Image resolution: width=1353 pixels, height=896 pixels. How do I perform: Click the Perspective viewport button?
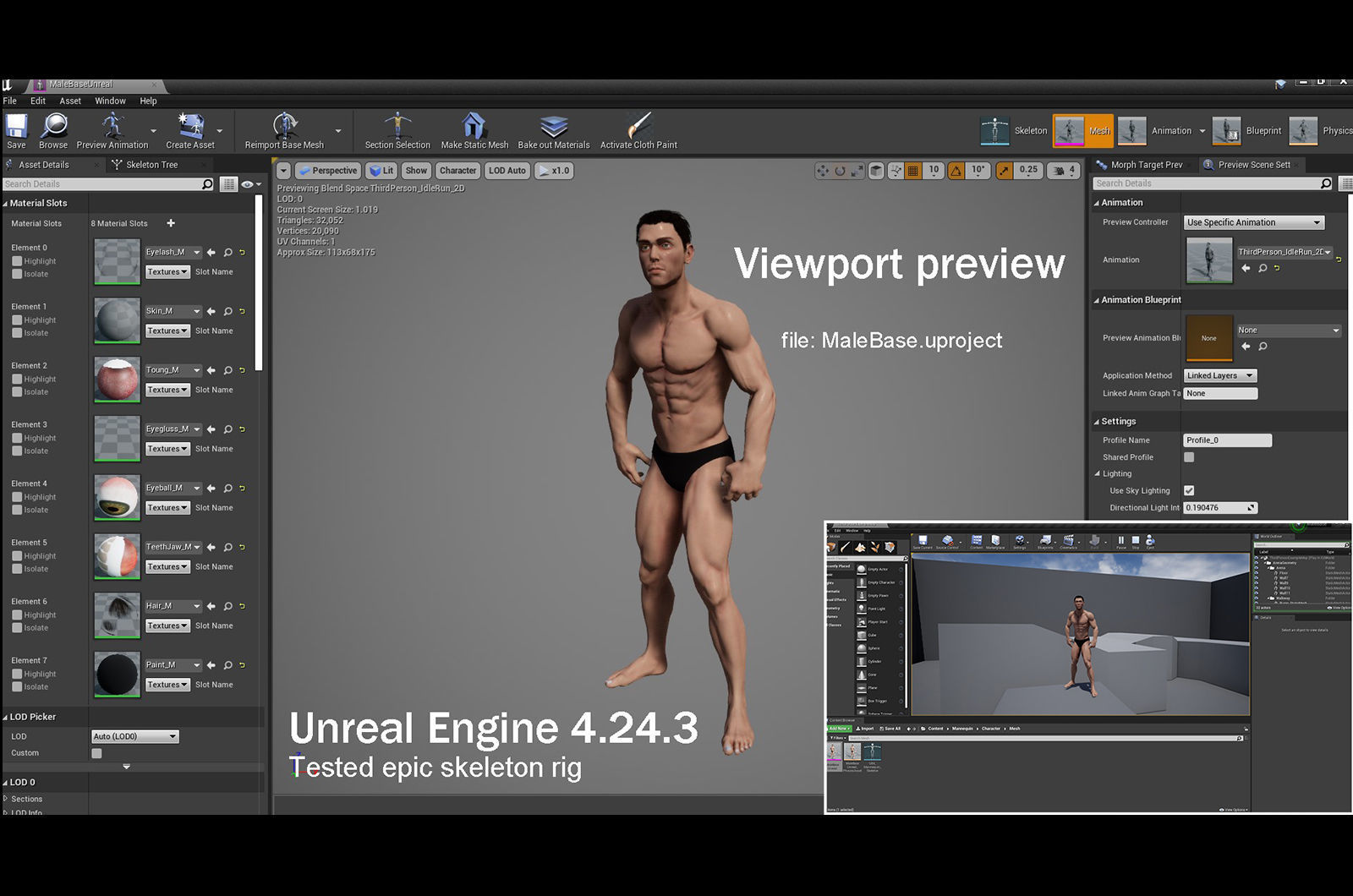[x=328, y=171]
